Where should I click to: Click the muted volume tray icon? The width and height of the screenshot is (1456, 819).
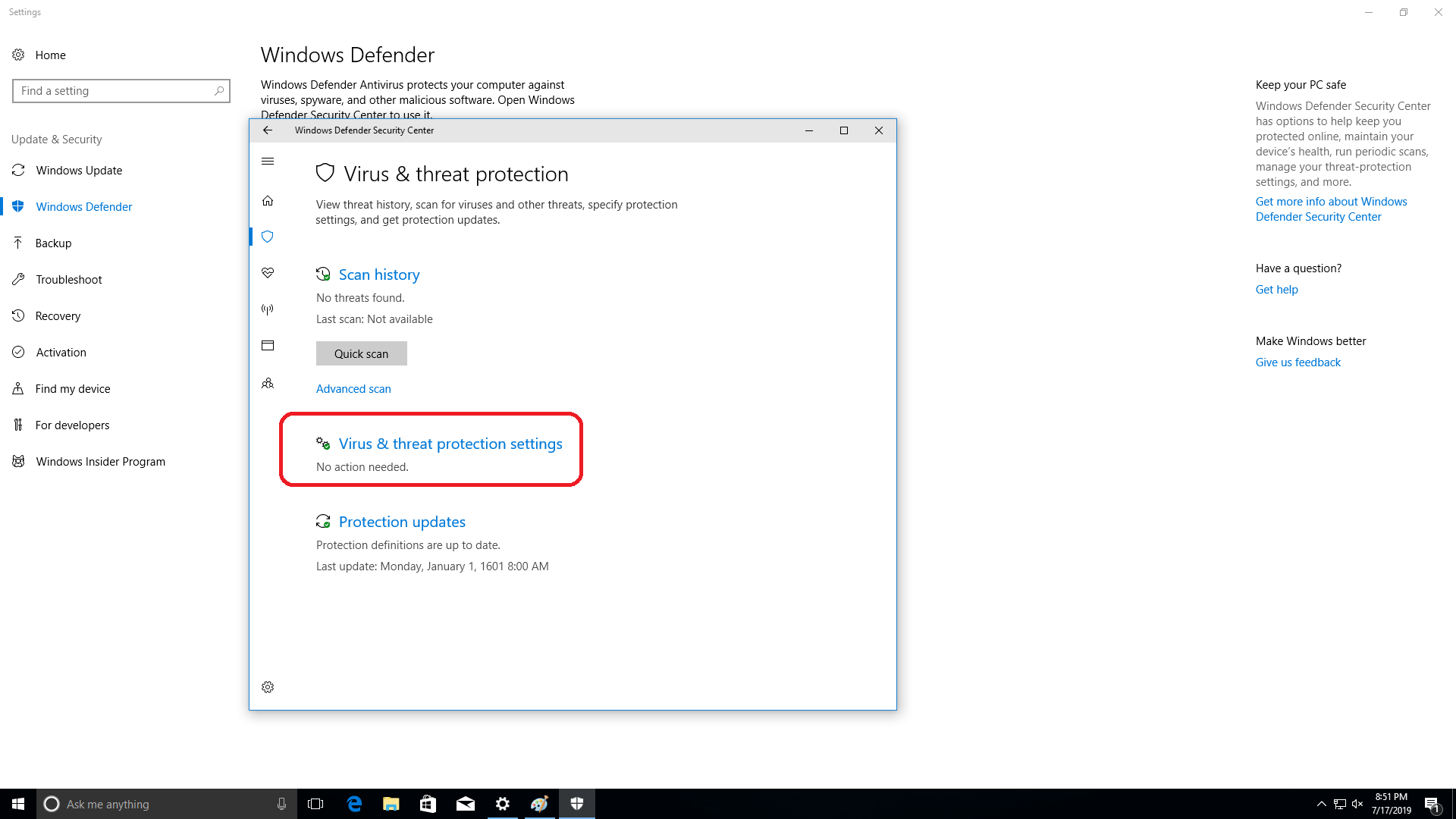1357,804
